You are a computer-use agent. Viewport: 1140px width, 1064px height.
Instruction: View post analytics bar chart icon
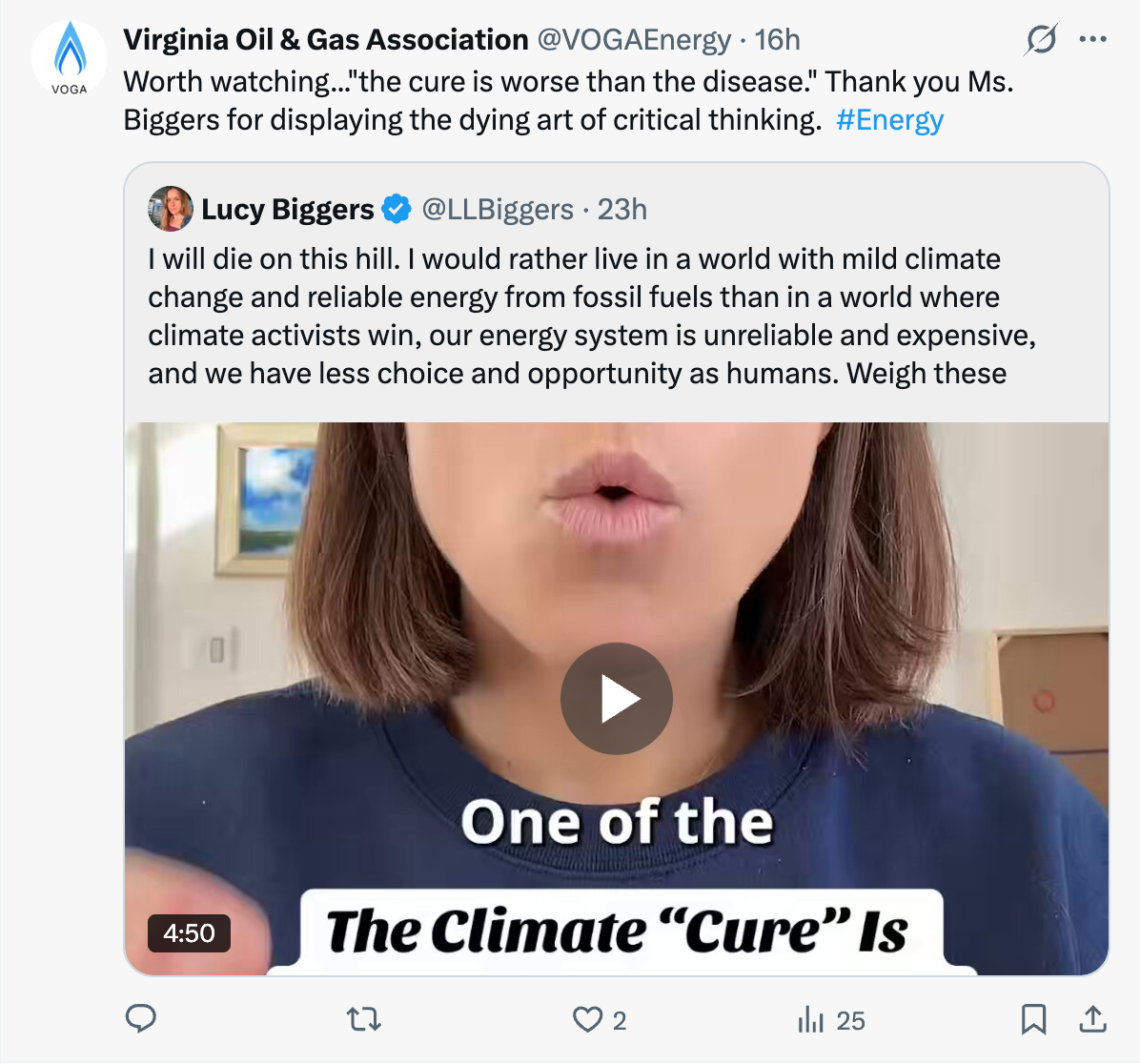click(x=811, y=1020)
